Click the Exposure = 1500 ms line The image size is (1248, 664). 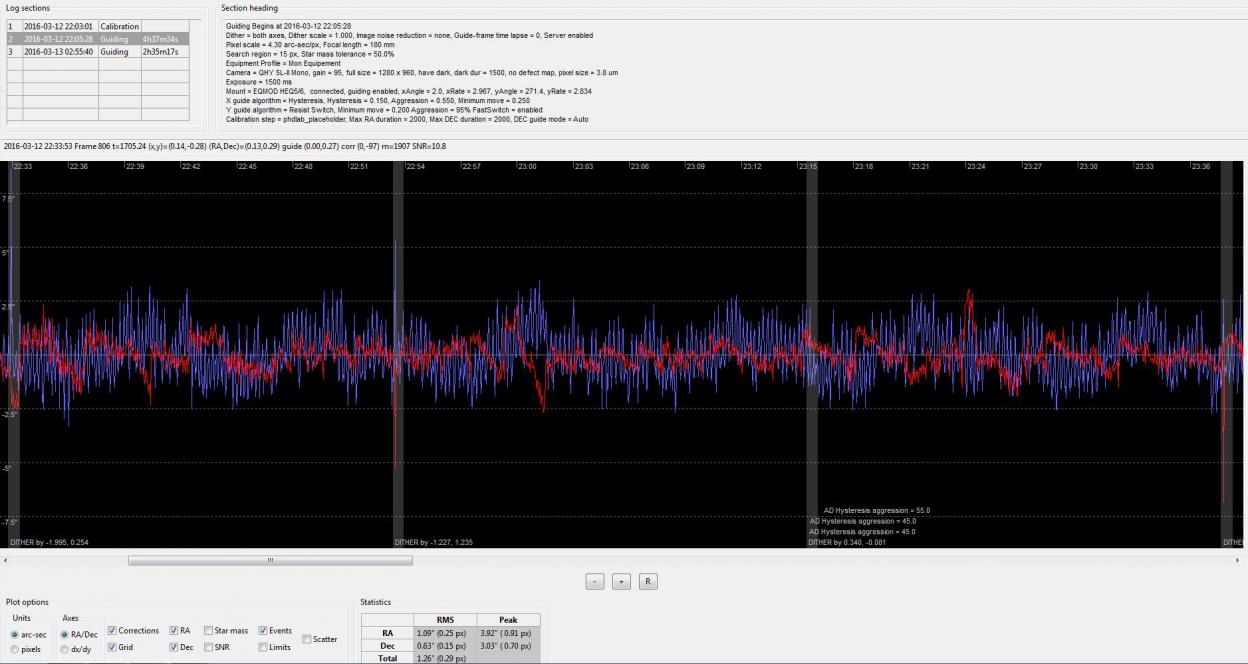(259, 82)
